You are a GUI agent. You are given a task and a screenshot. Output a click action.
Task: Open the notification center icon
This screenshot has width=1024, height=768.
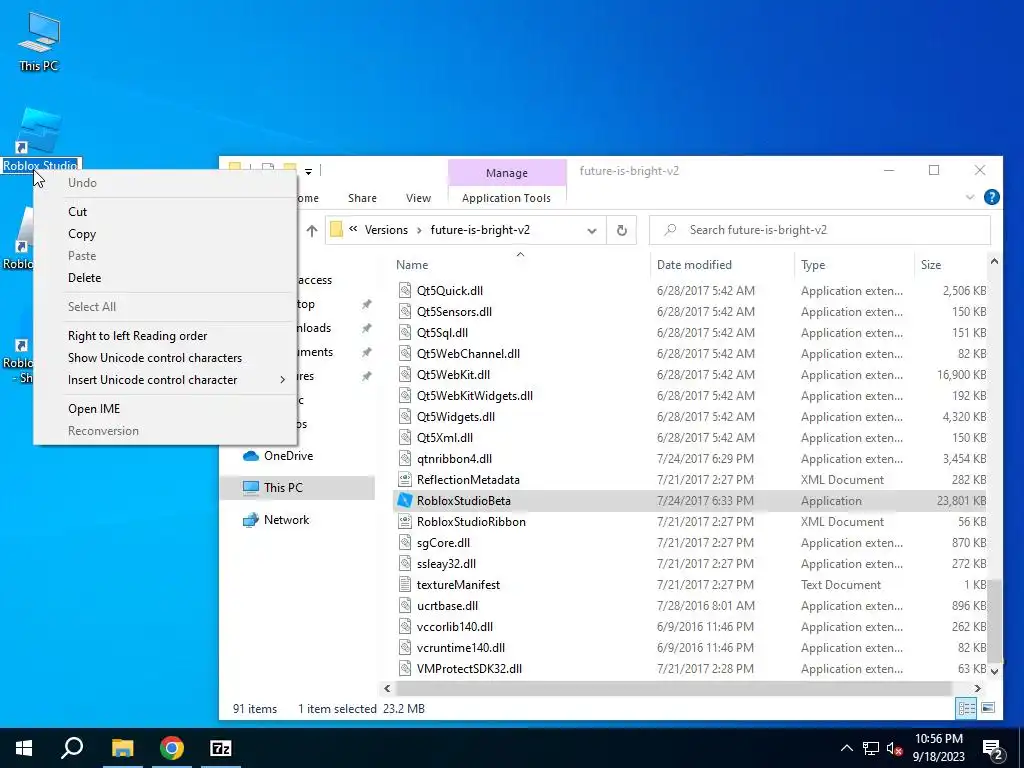992,749
